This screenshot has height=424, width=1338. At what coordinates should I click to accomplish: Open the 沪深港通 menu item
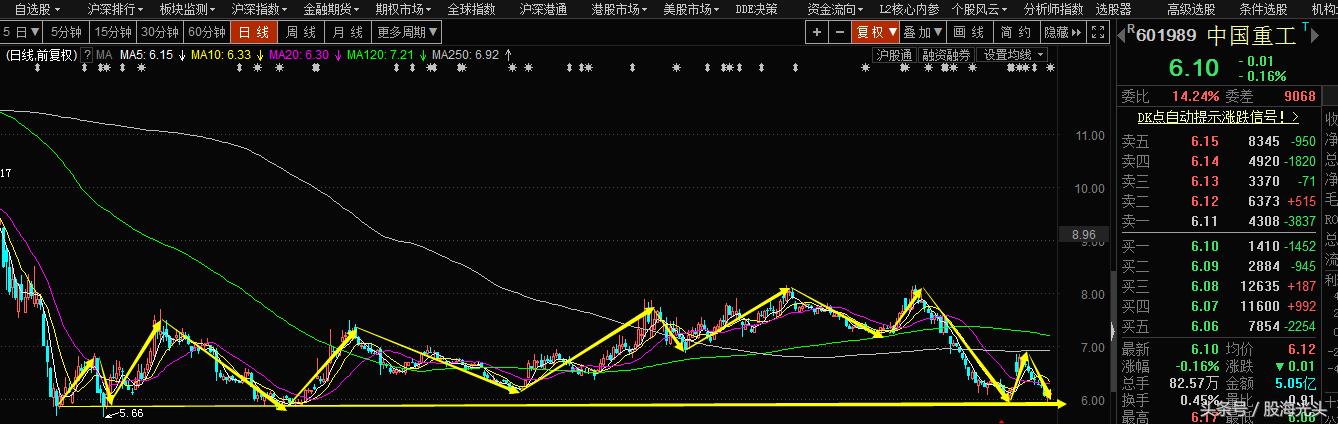(x=543, y=9)
